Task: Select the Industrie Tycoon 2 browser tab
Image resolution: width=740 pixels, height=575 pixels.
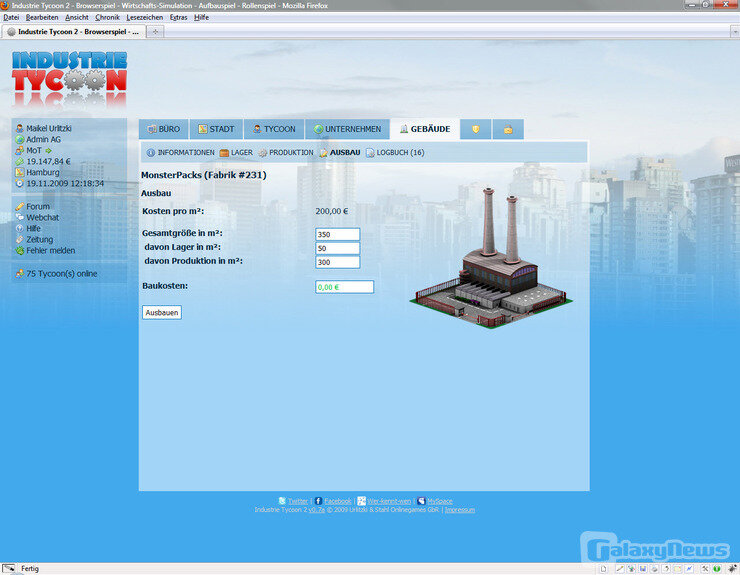Action: coord(73,32)
